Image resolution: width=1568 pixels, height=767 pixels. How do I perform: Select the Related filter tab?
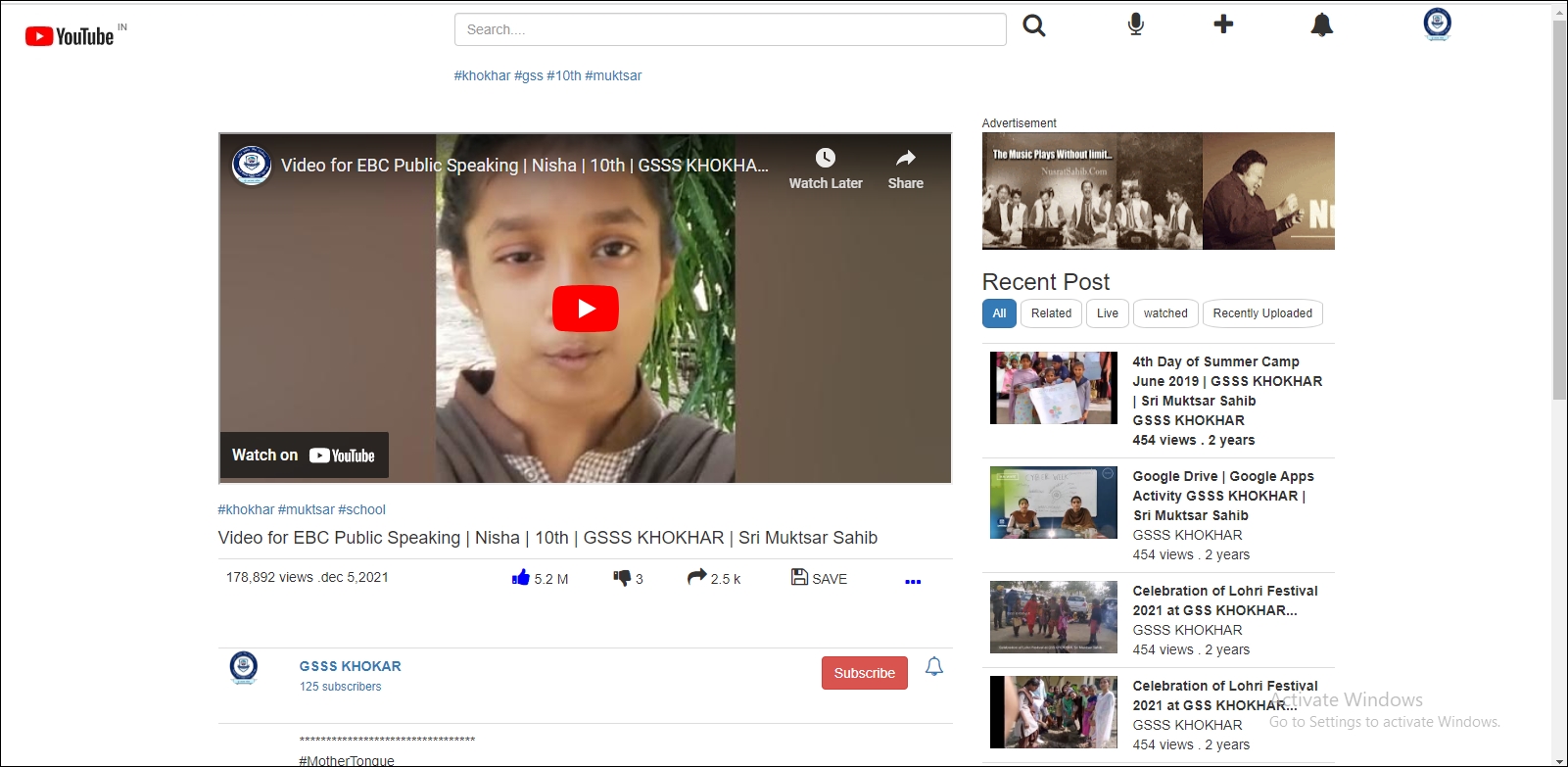pyautogui.click(x=1051, y=313)
